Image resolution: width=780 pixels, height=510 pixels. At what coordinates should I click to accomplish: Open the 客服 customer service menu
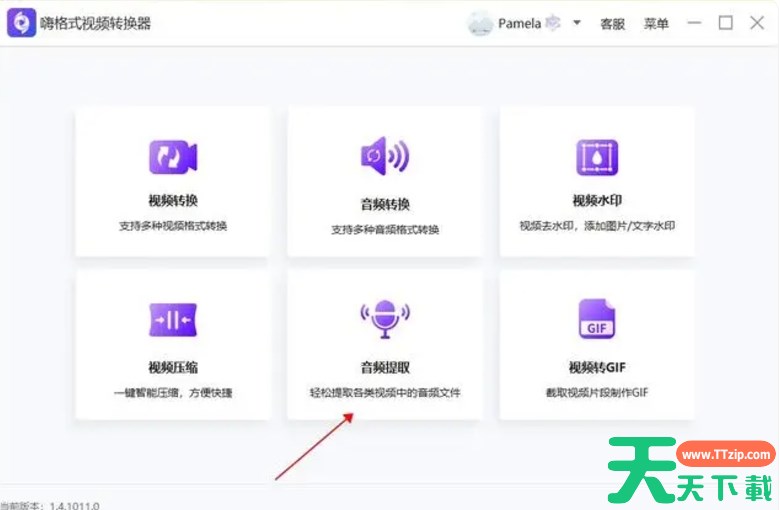[612, 23]
